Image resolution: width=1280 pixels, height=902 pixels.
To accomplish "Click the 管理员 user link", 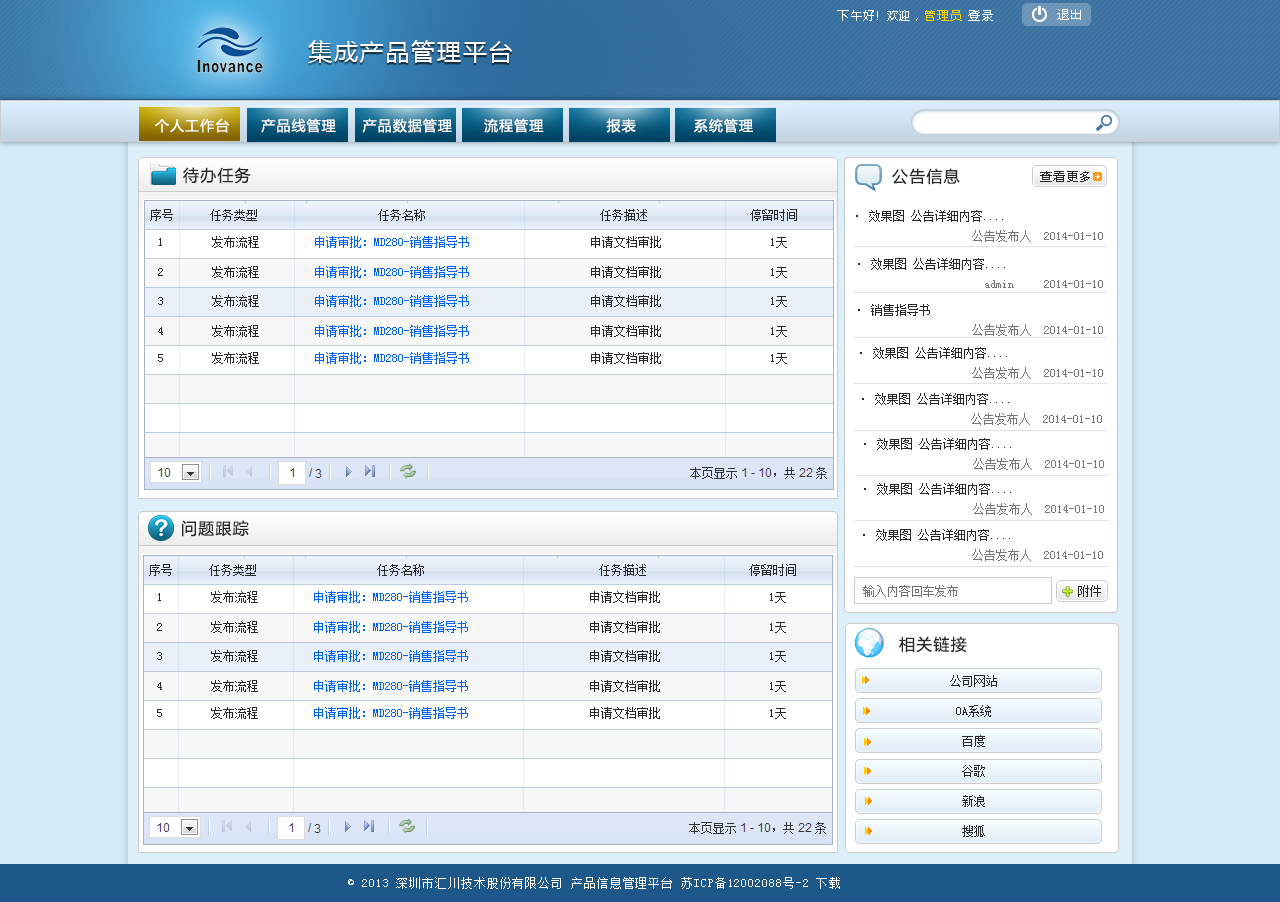I will [942, 16].
